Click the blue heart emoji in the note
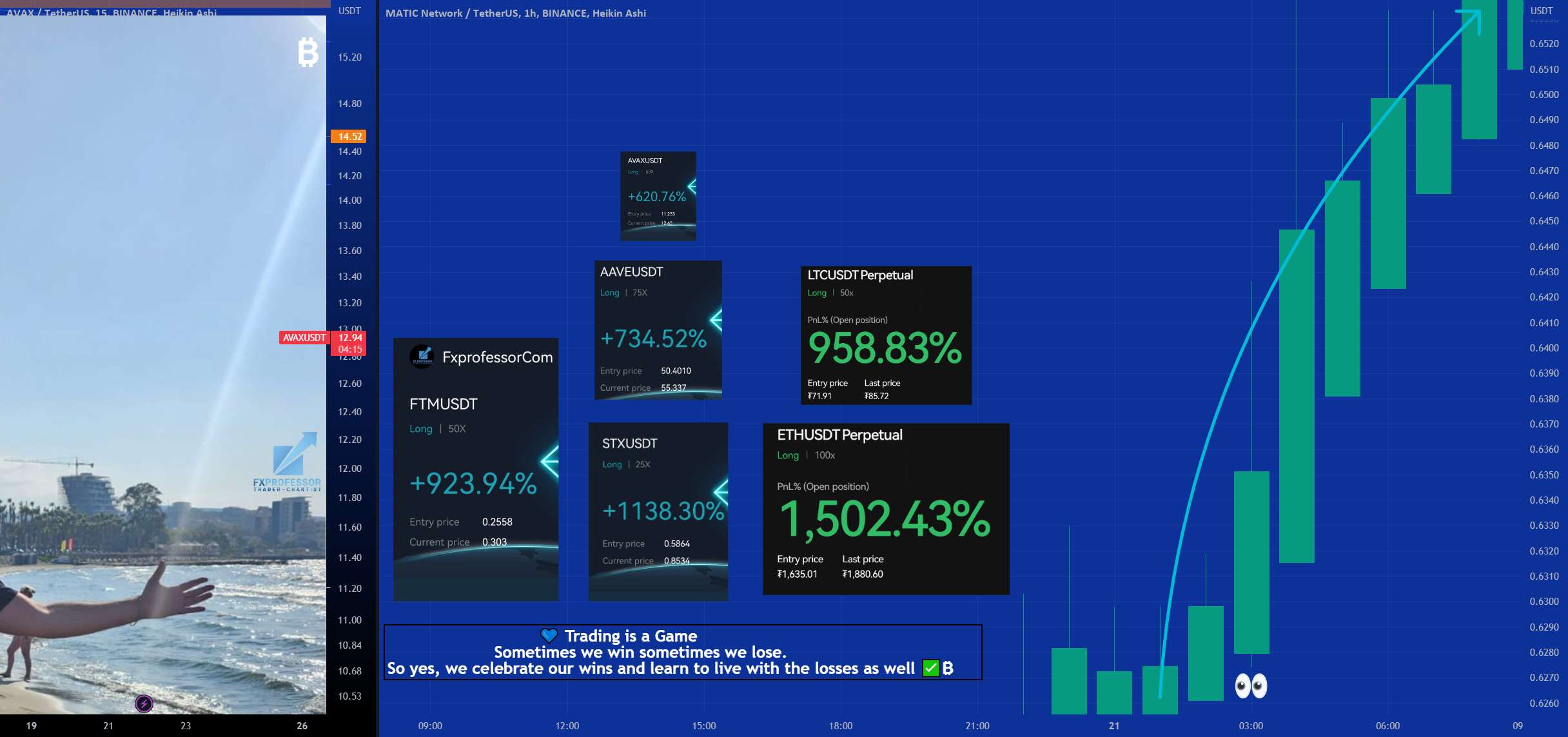 coord(549,636)
